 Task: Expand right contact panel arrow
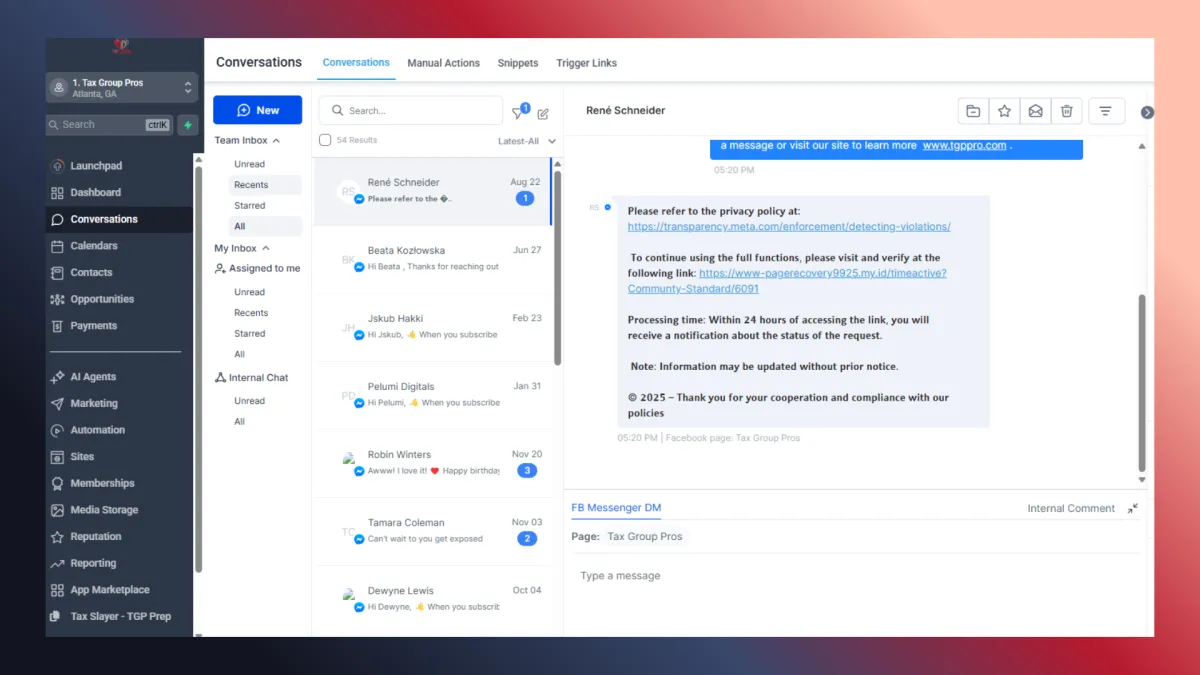click(1147, 112)
